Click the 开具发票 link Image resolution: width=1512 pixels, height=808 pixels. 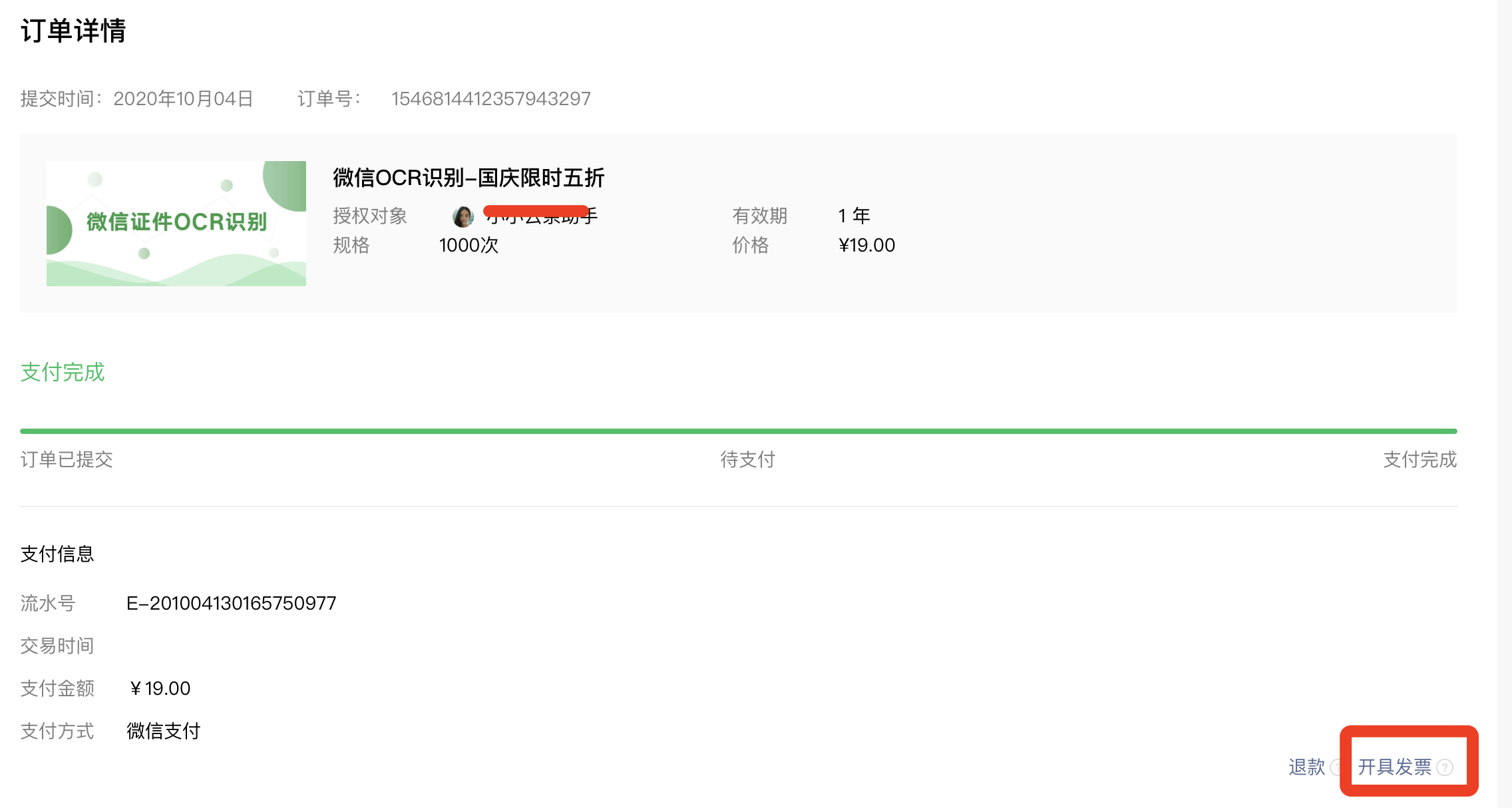pos(1394,767)
